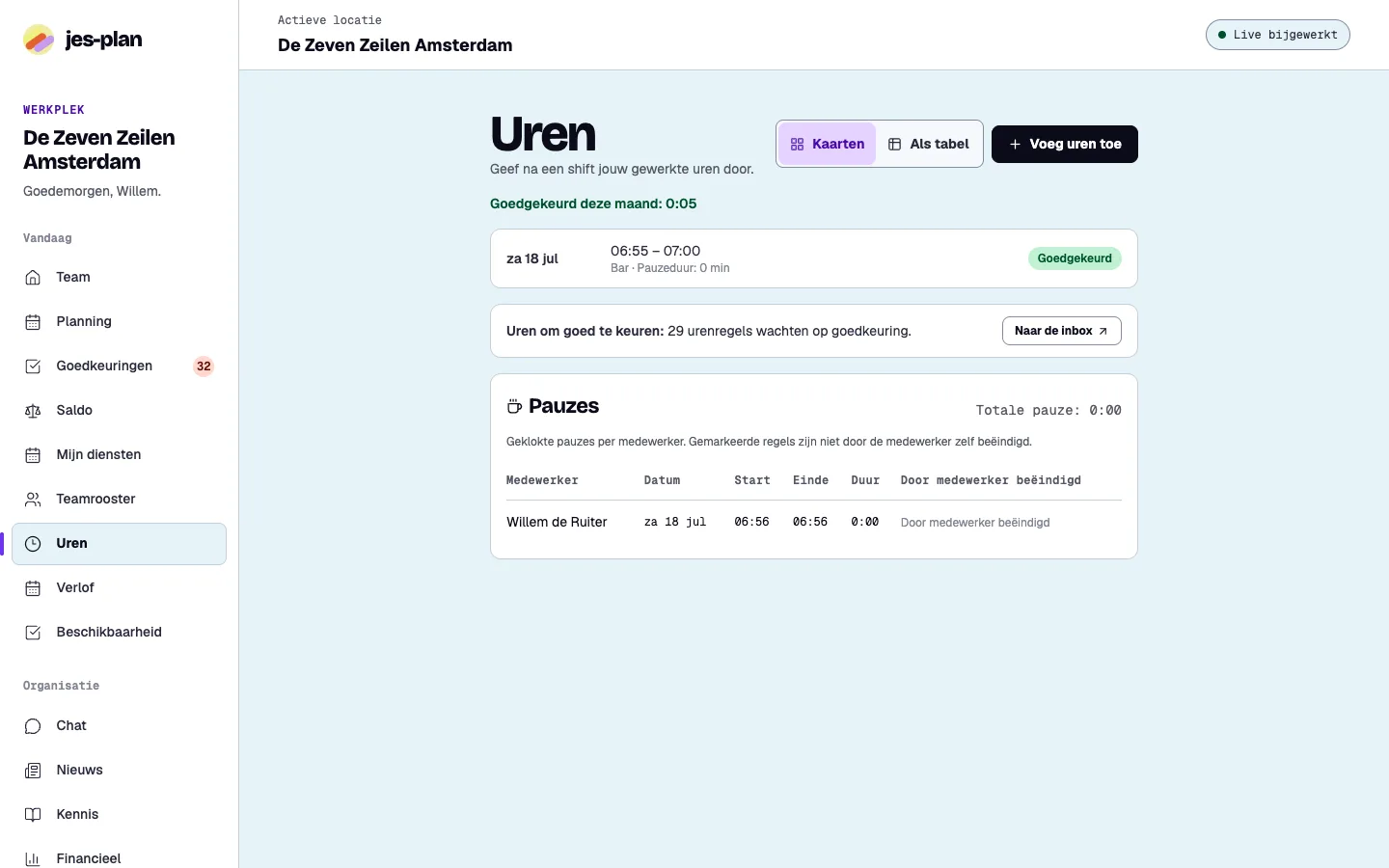Click the Goedkeuringen checkbox icon

pyautogui.click(x=33, y=366)
